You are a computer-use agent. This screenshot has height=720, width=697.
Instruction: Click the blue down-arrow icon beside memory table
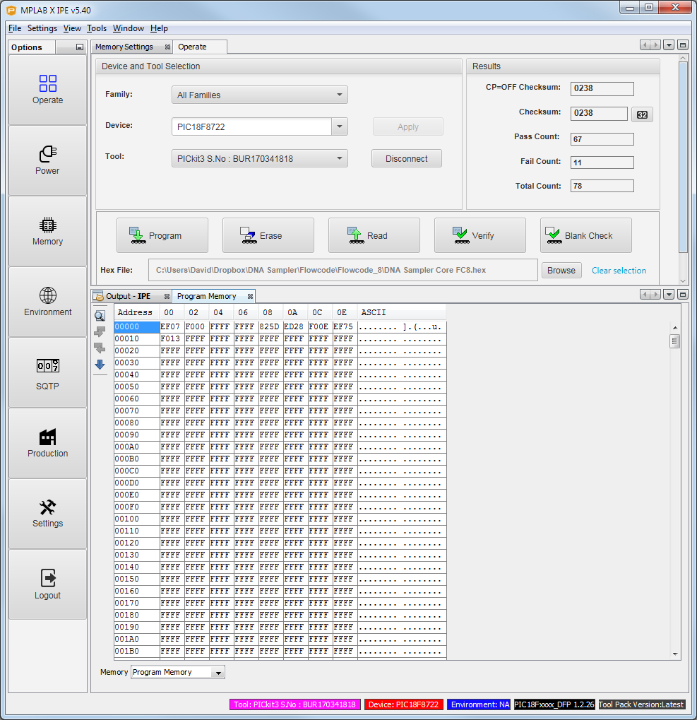100,365
